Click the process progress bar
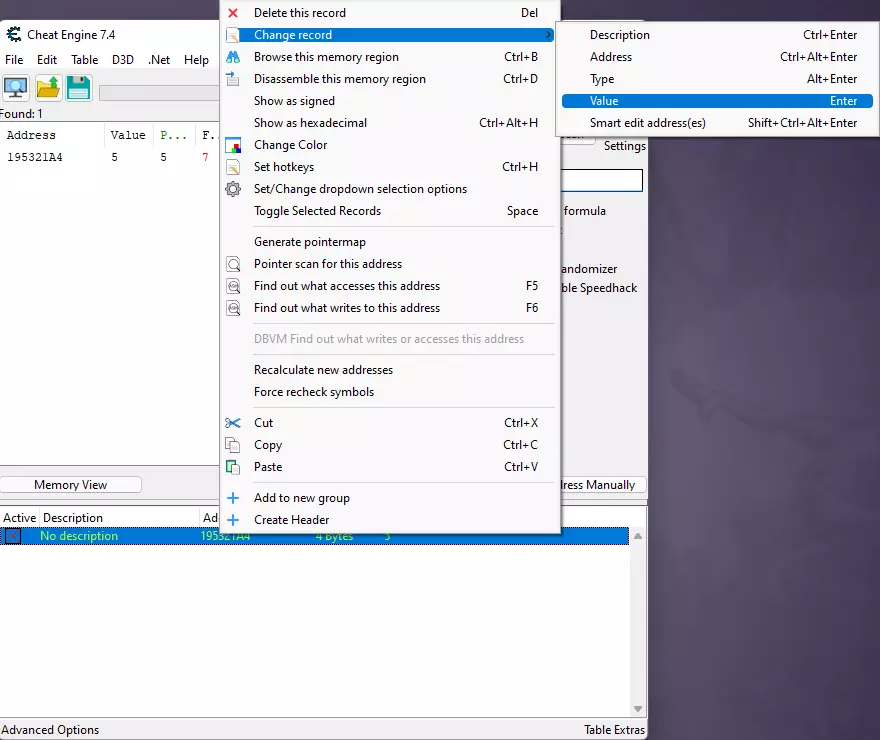880x740 pixels. (159, 93)
